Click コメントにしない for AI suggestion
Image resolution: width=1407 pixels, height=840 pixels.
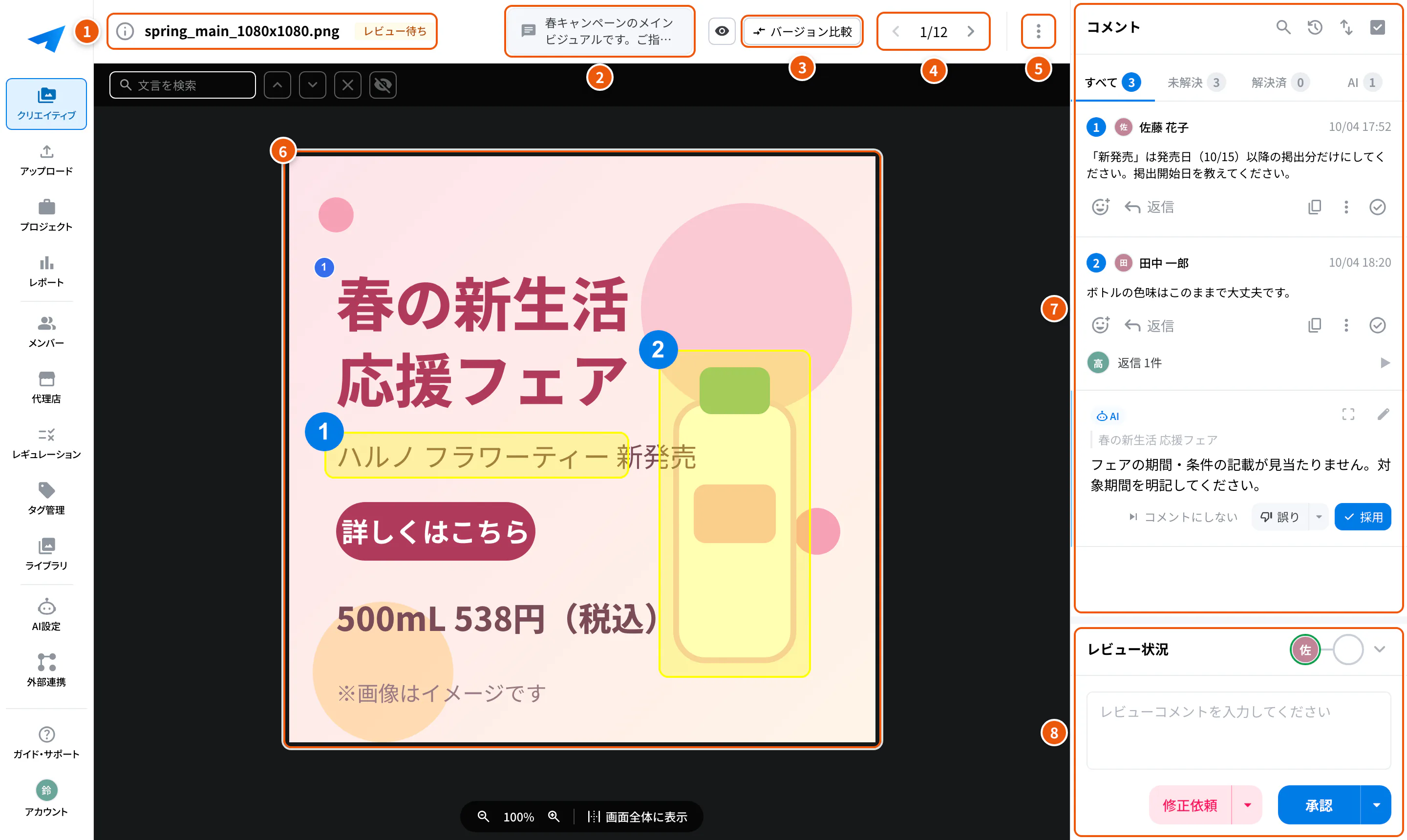click(x=1183, y=517)
